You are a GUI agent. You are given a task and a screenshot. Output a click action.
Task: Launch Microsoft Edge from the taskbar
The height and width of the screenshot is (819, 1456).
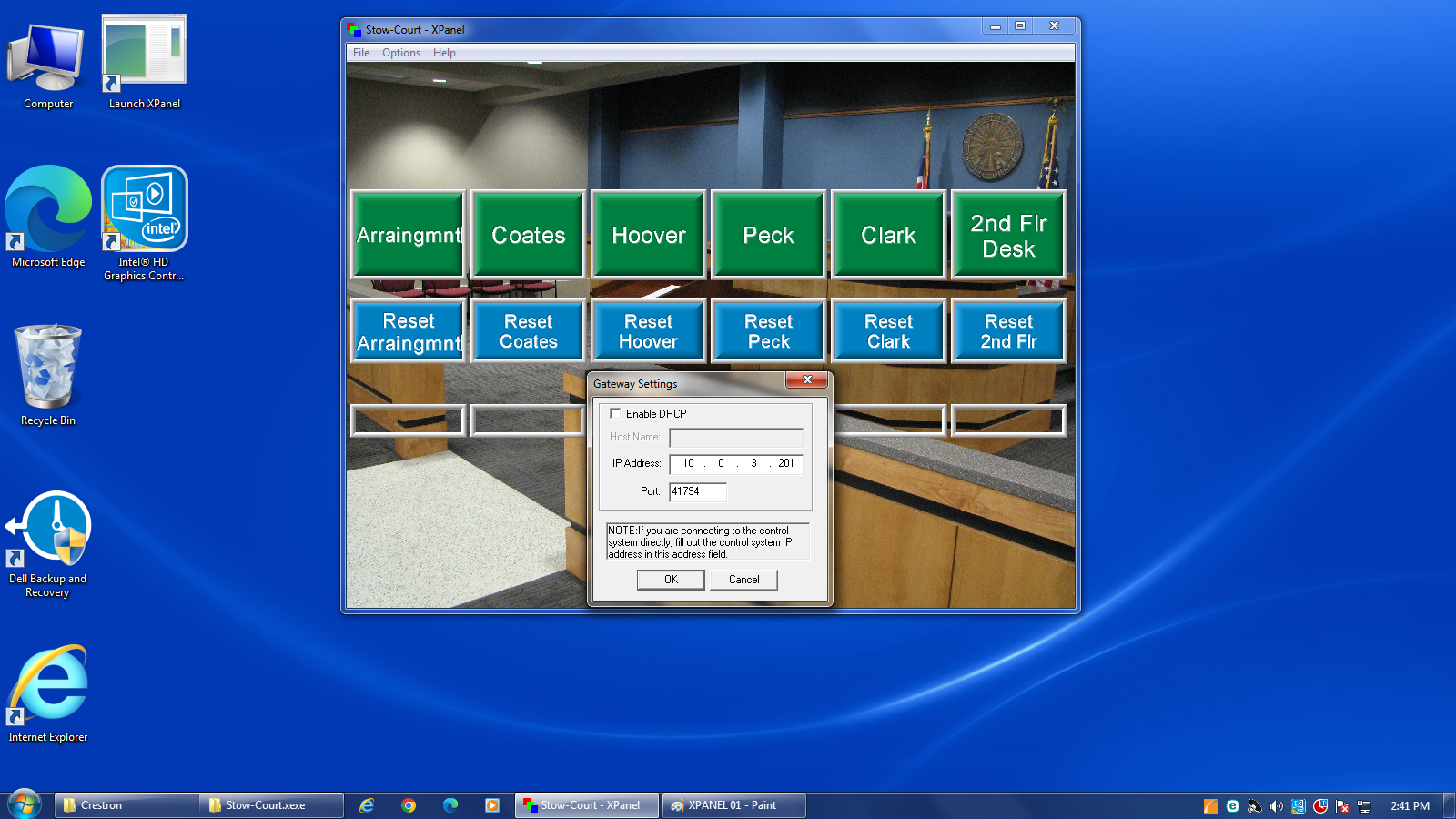click(x=450, y=805)
